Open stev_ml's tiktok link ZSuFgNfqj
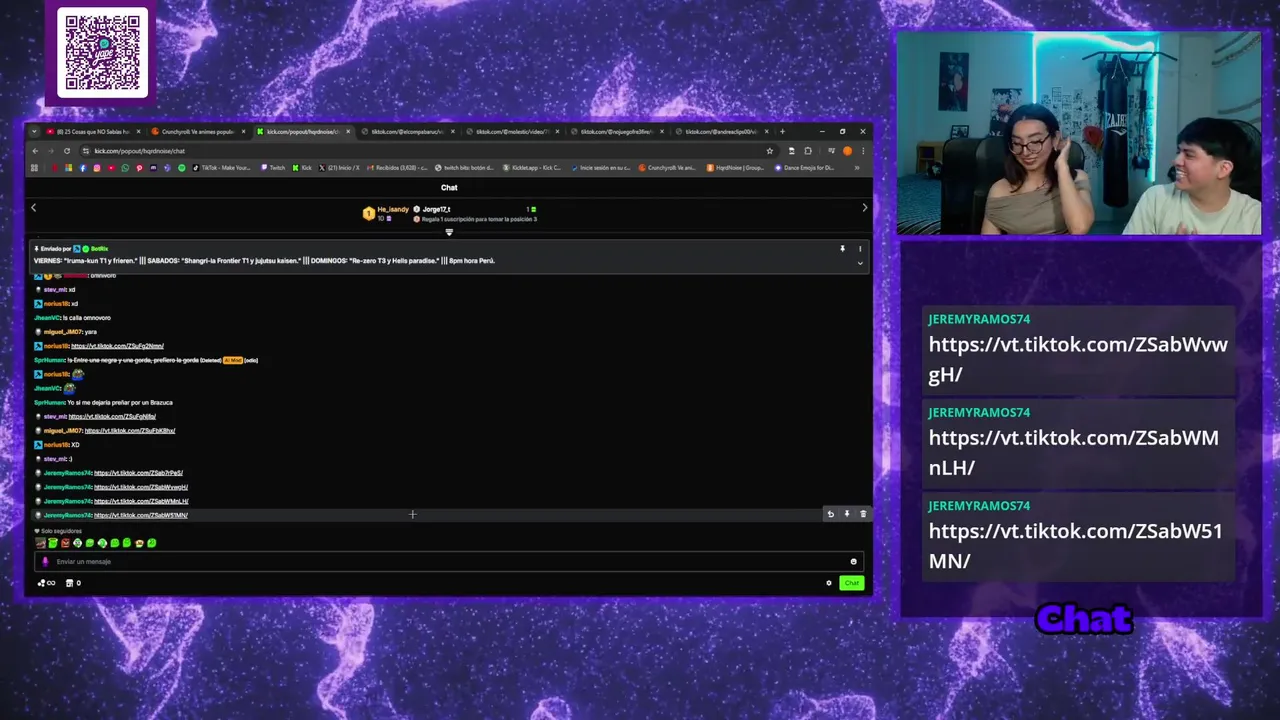 pyautogui.click(x=112, y=416)
